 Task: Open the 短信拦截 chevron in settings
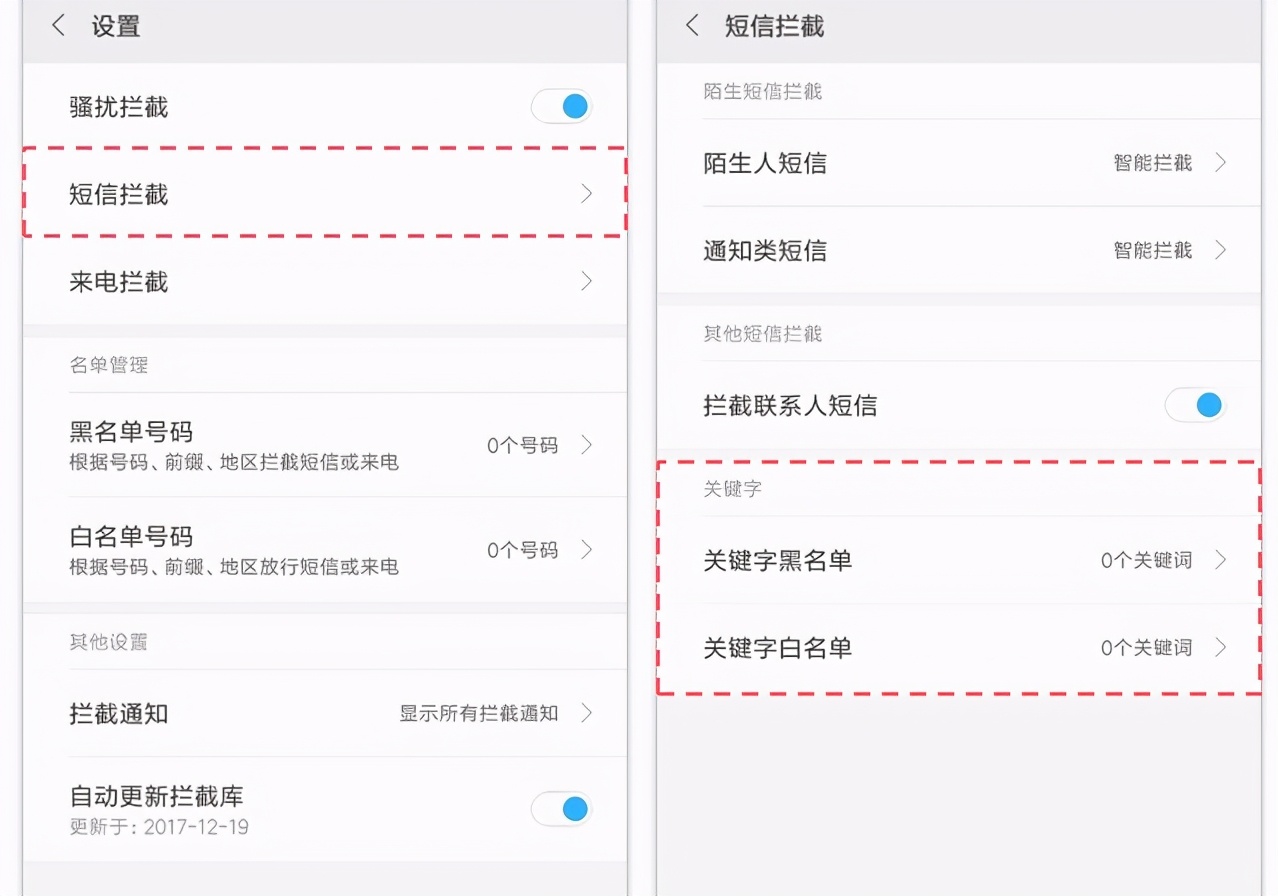587,194
